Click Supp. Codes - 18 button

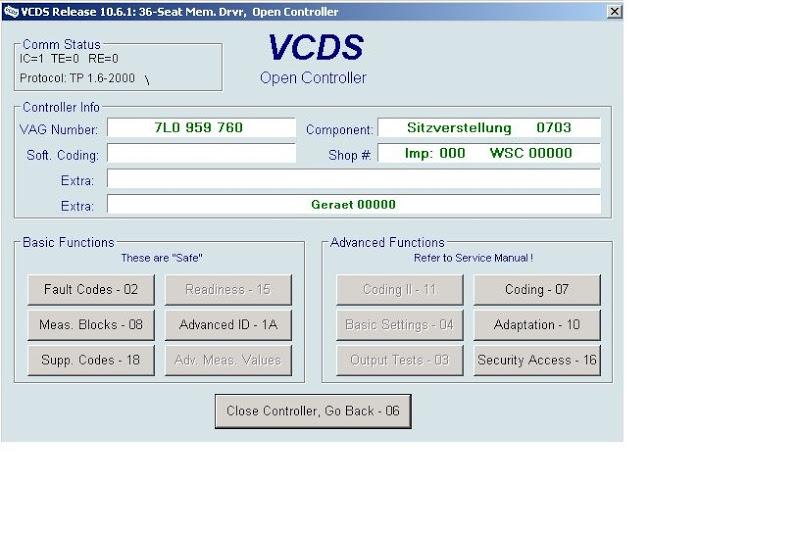point(91,360)
